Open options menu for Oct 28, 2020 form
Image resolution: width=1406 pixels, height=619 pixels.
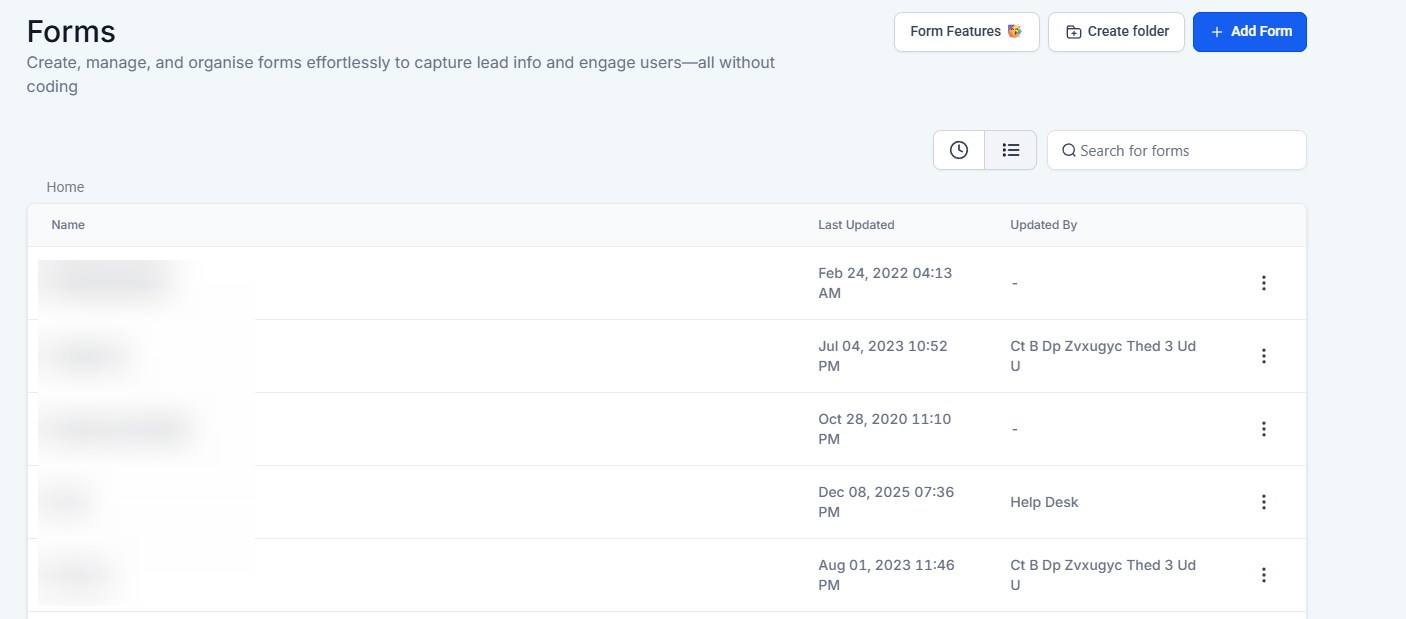tap(1264, 429)
